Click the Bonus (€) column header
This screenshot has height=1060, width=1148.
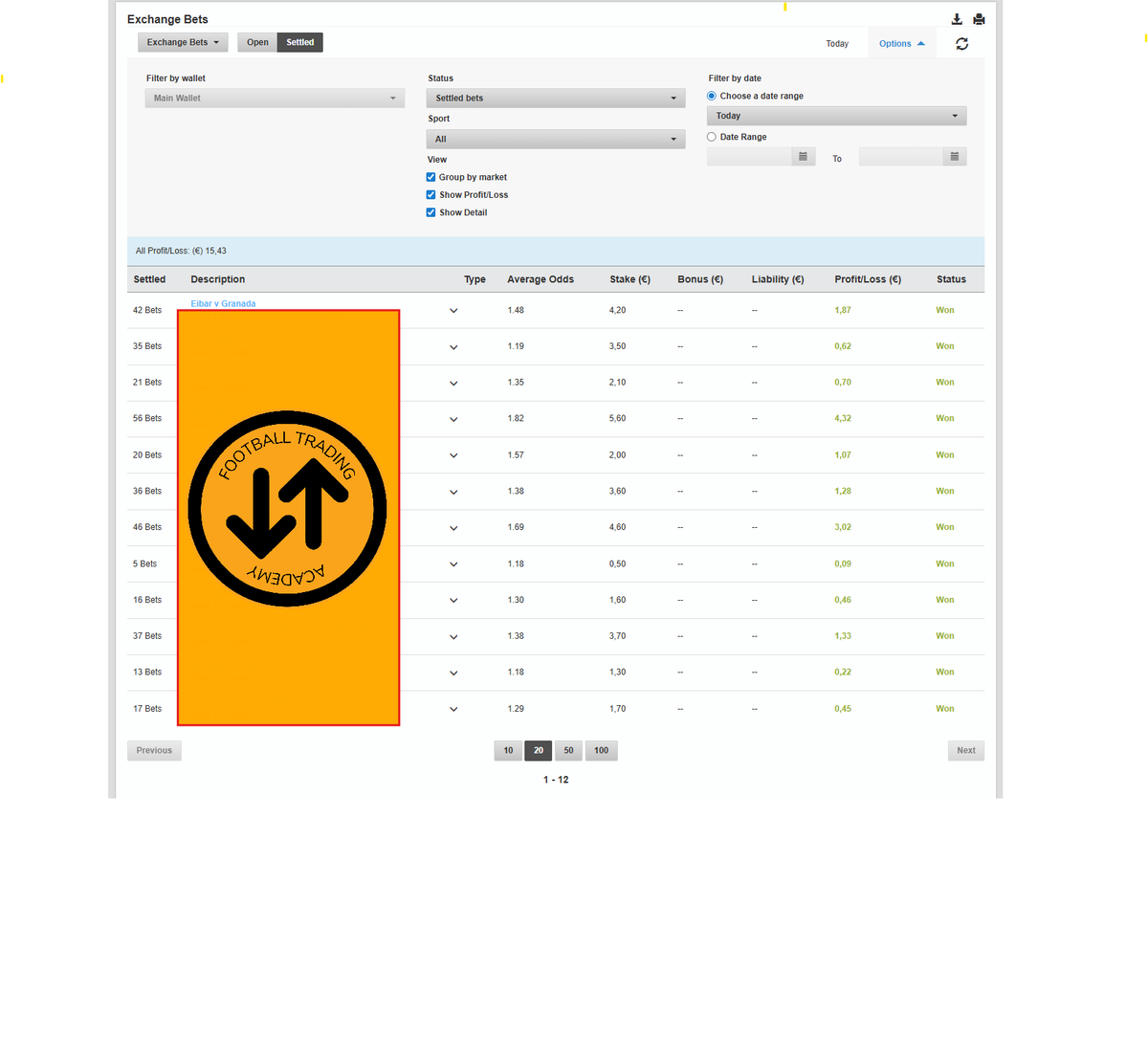pos(700,279)
